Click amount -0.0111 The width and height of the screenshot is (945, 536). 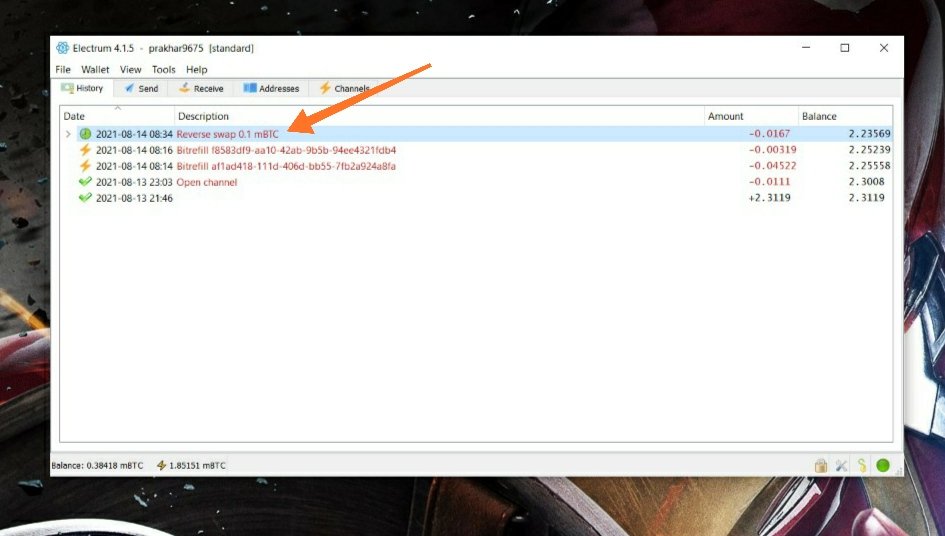click(769, 181)
